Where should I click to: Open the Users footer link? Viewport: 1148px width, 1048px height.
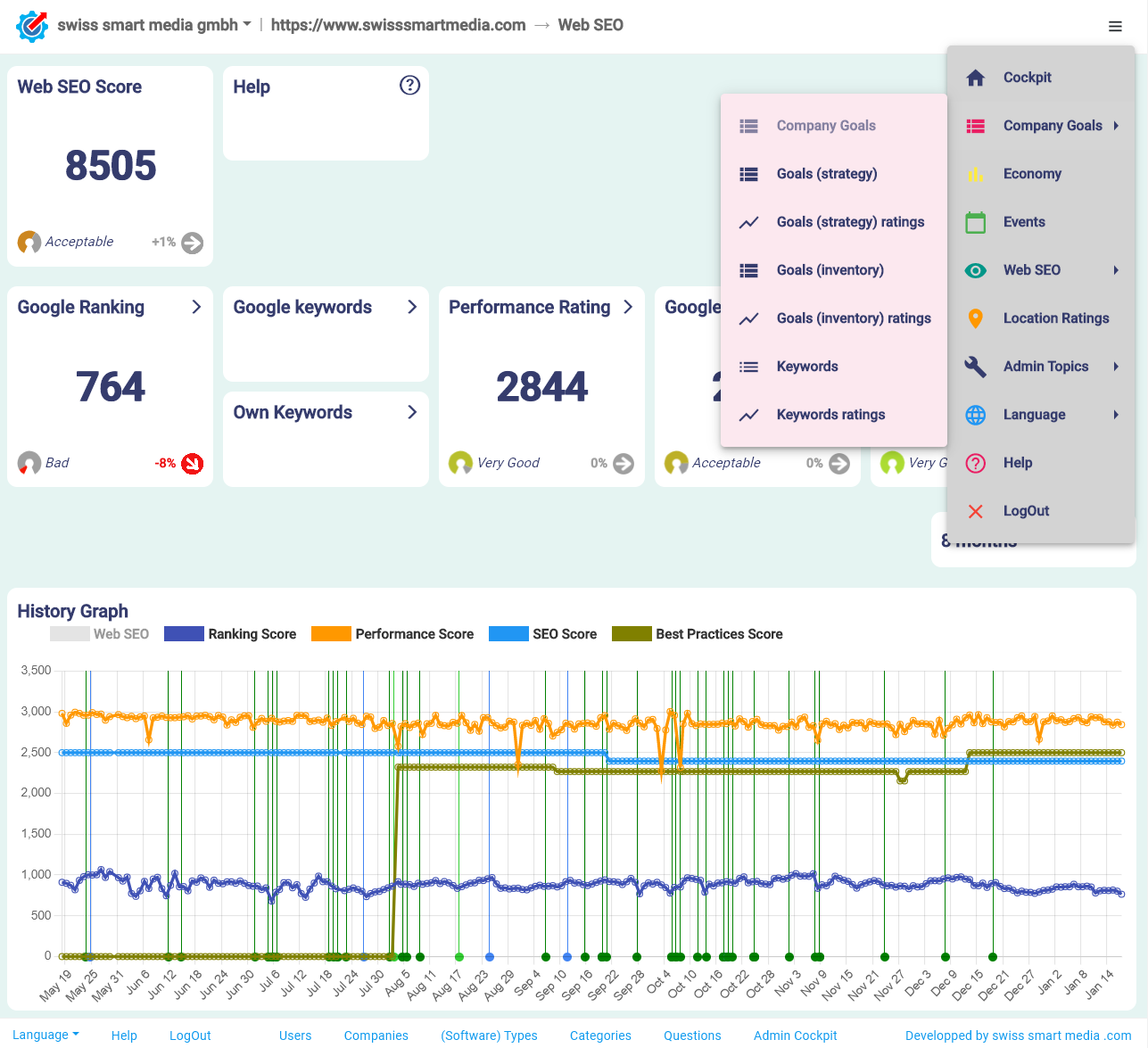pyautogui.click(x=295, y=1036)
